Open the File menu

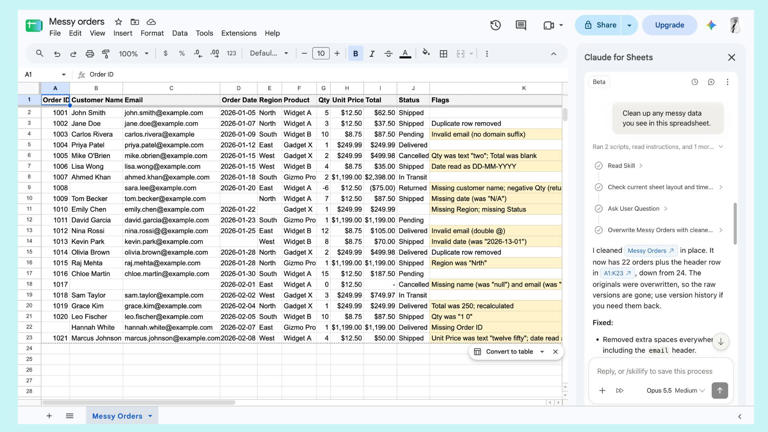tap(55, 33)
